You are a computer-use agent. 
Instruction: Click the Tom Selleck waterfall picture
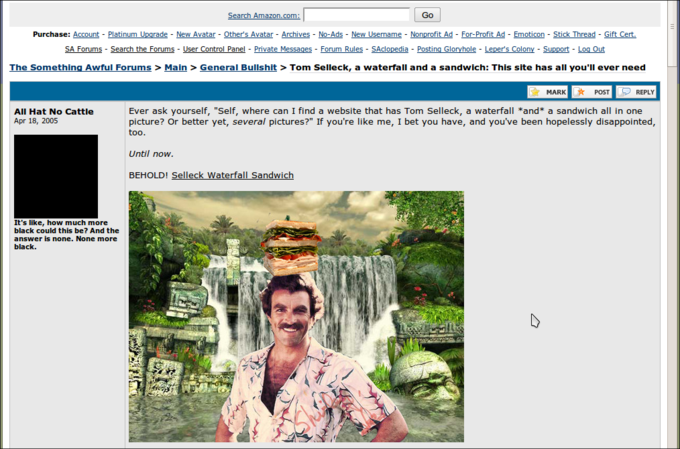pyautogui.click(x=296, y=316)
